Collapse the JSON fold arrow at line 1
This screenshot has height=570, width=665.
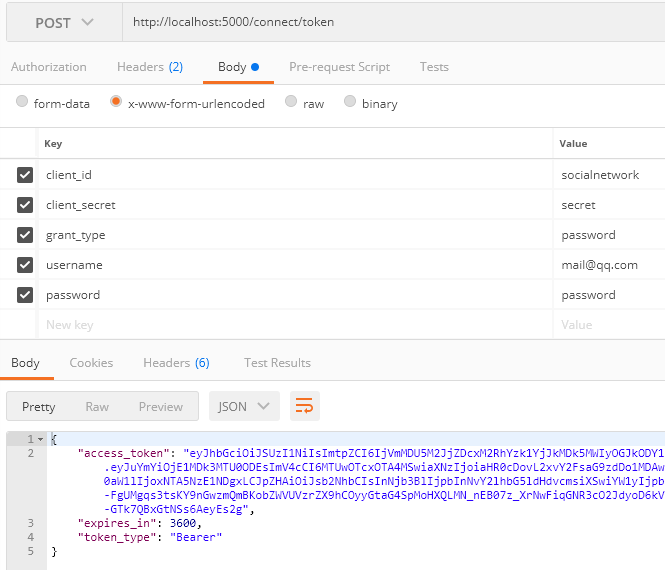pos(41,439)
